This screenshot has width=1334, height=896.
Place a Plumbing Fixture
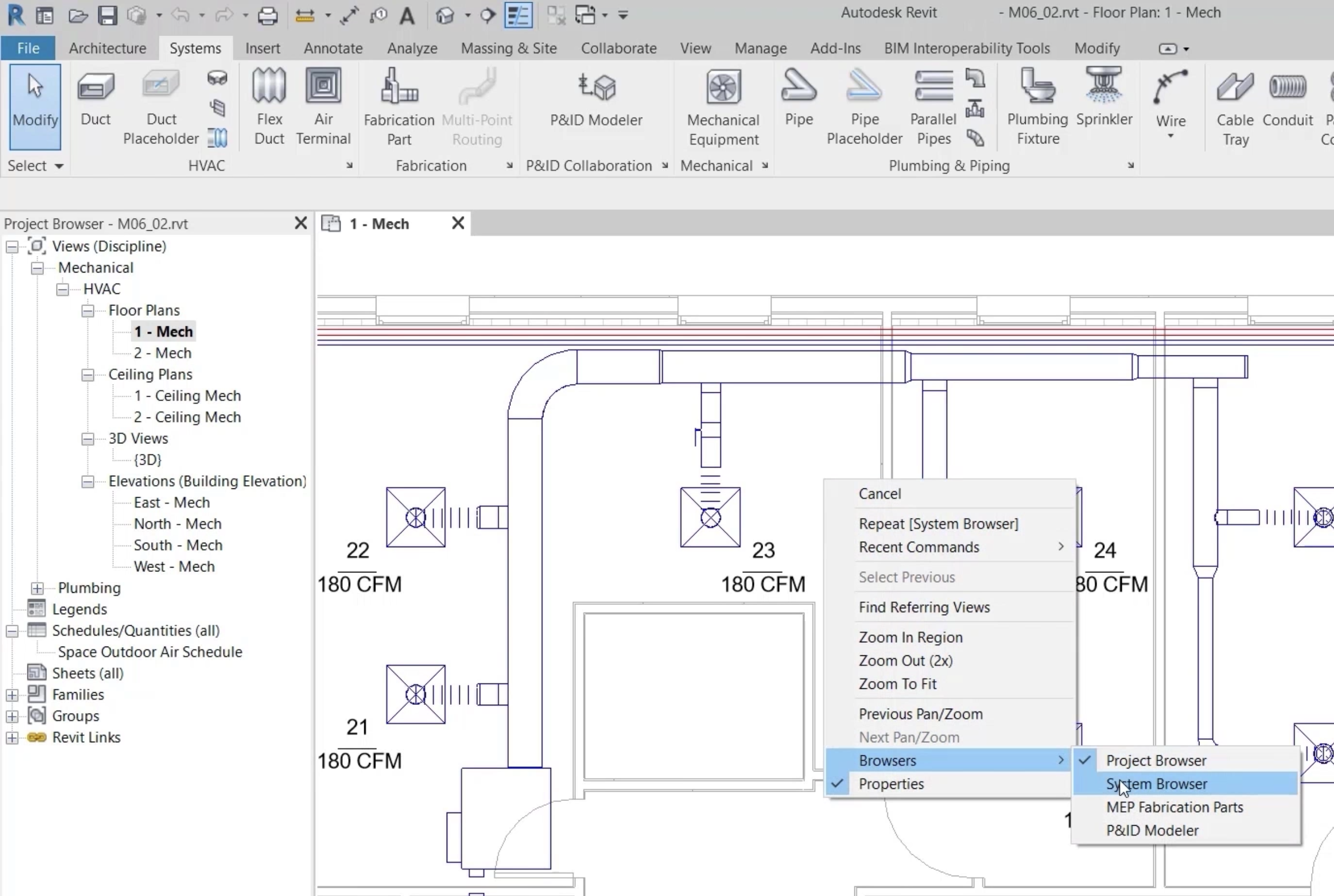click(1037, 108)
